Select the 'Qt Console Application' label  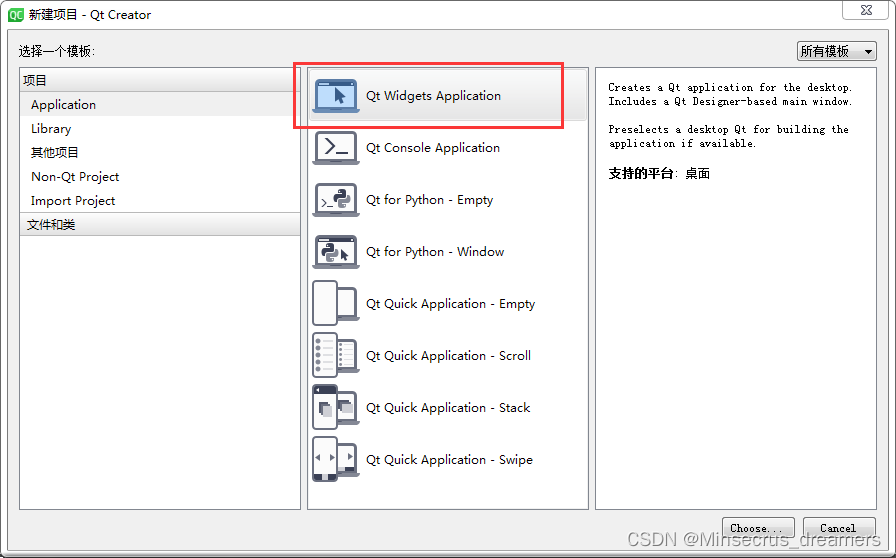click(x=433, y=148)
